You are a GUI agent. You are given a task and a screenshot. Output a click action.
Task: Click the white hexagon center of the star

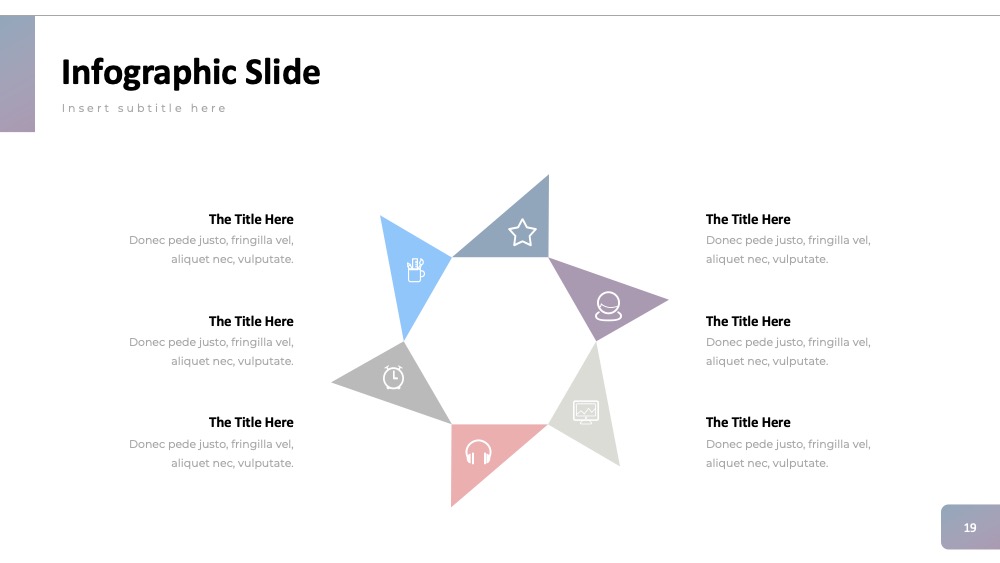(x=500, y=341)
